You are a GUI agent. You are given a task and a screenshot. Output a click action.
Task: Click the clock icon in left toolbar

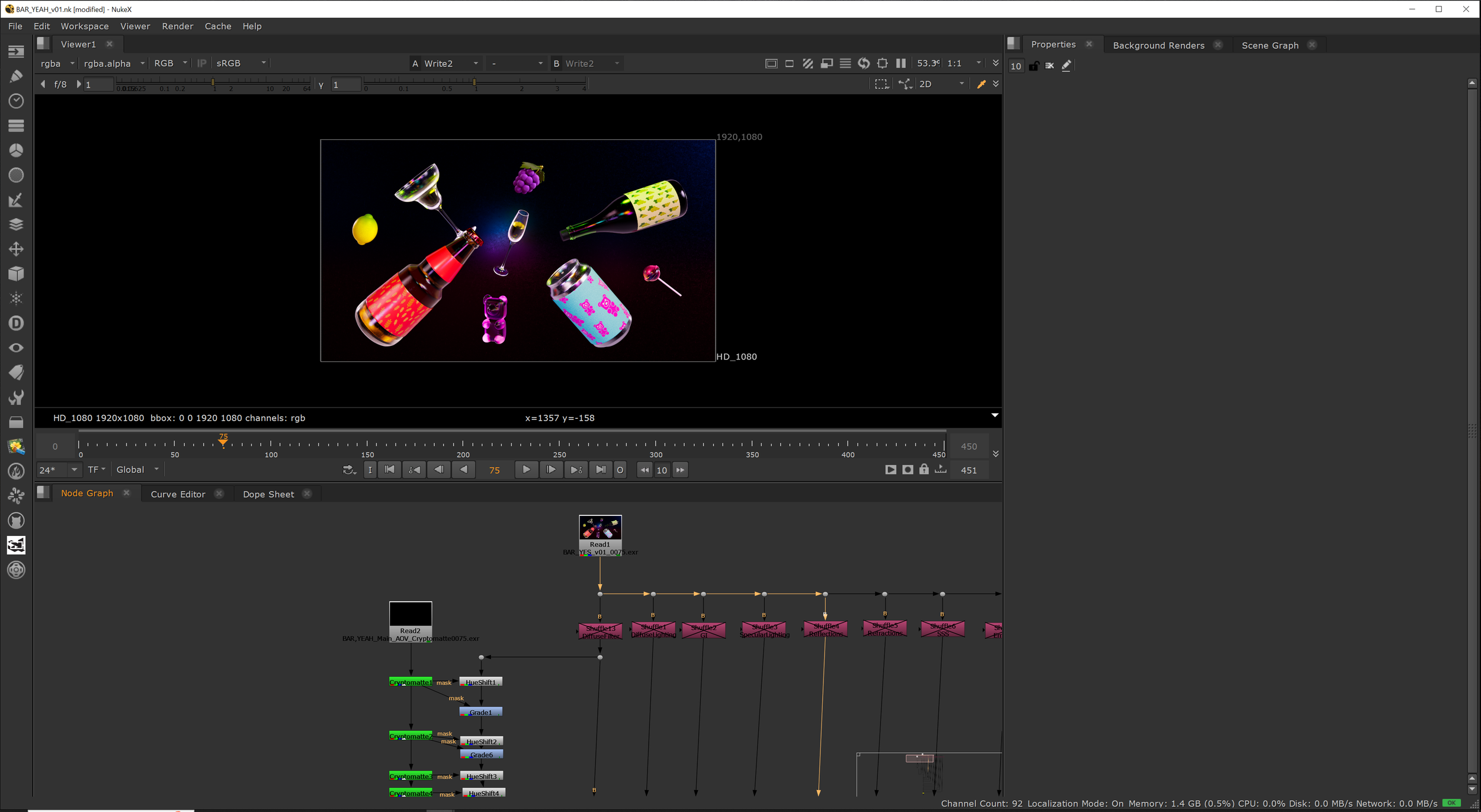[x=16, y=101]
